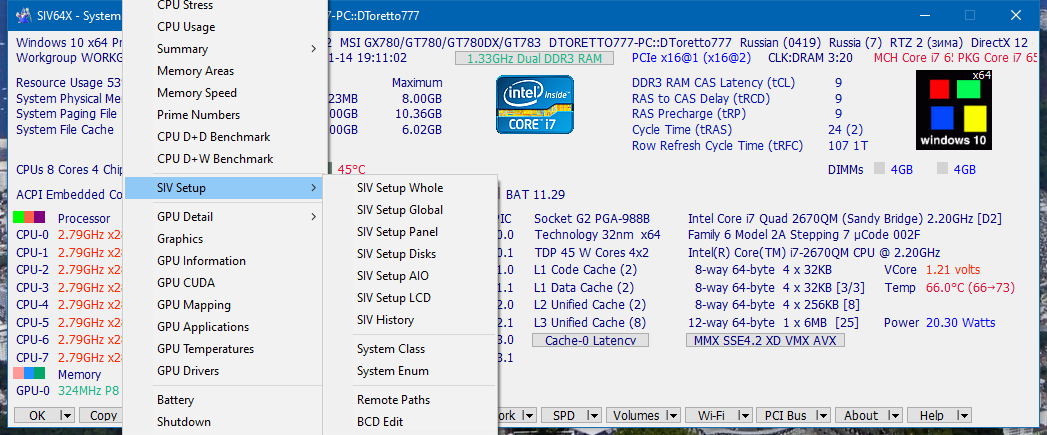Click Row Refresh Cycle Time (tRFC) label
This screenshot has height=435, width=1047.
pyautogui.click(x=717, y=146)
